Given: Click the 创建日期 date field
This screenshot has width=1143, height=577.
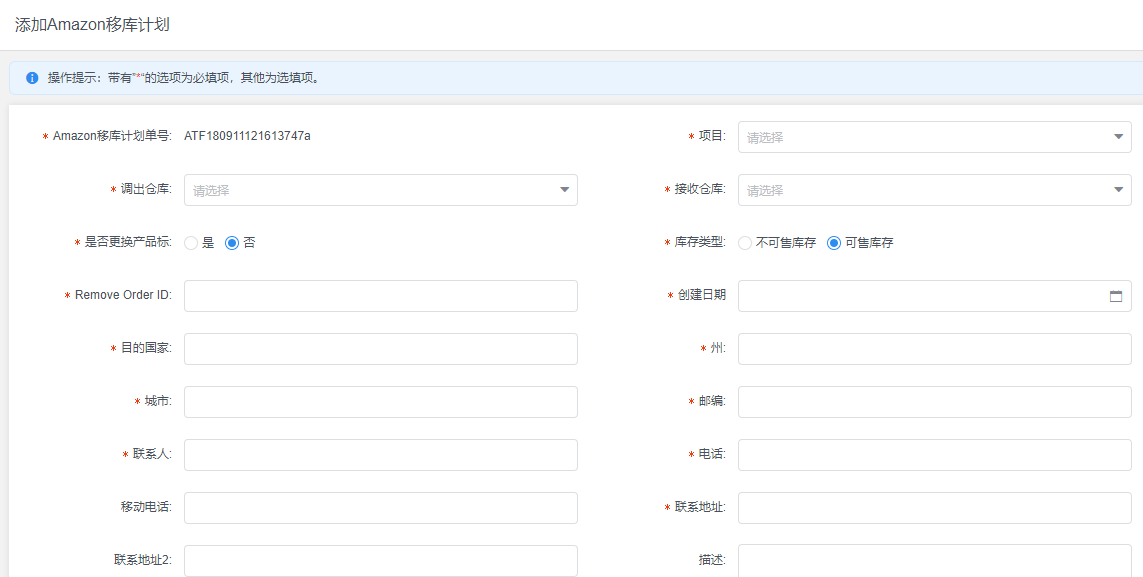Looking at the screenshot, I should click(x=935, y=296).
